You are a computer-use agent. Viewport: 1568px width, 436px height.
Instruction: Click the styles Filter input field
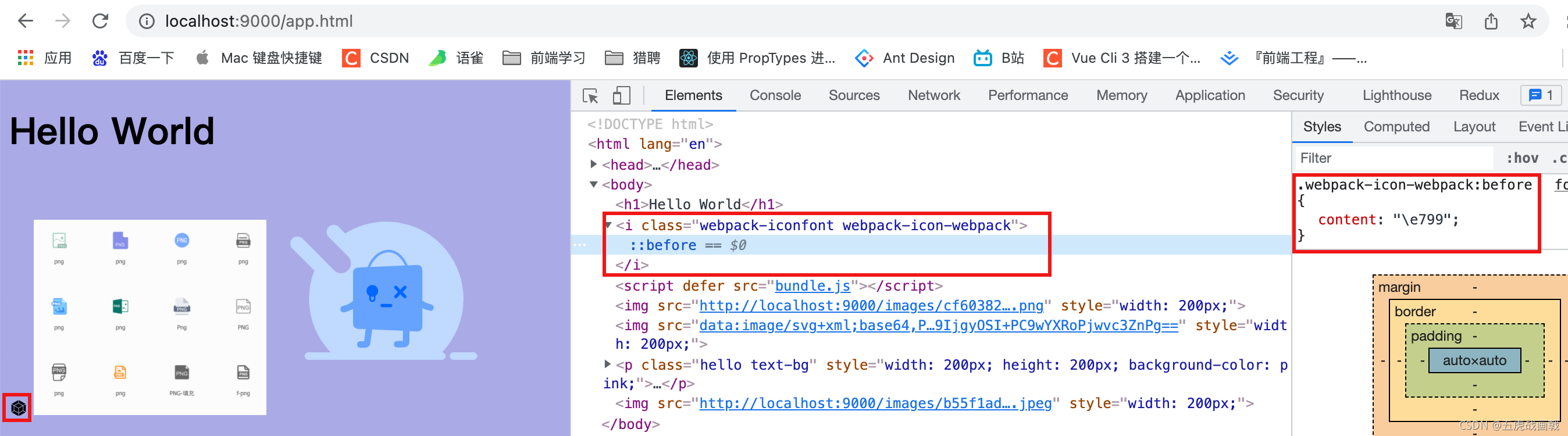pos(1394,158)
